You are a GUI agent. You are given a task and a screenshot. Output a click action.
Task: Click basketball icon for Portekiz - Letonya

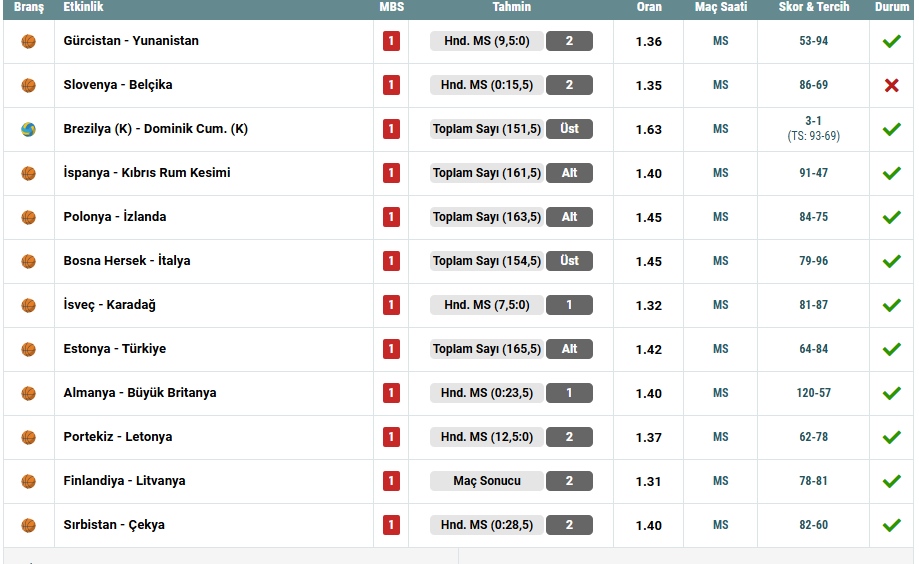28,437
